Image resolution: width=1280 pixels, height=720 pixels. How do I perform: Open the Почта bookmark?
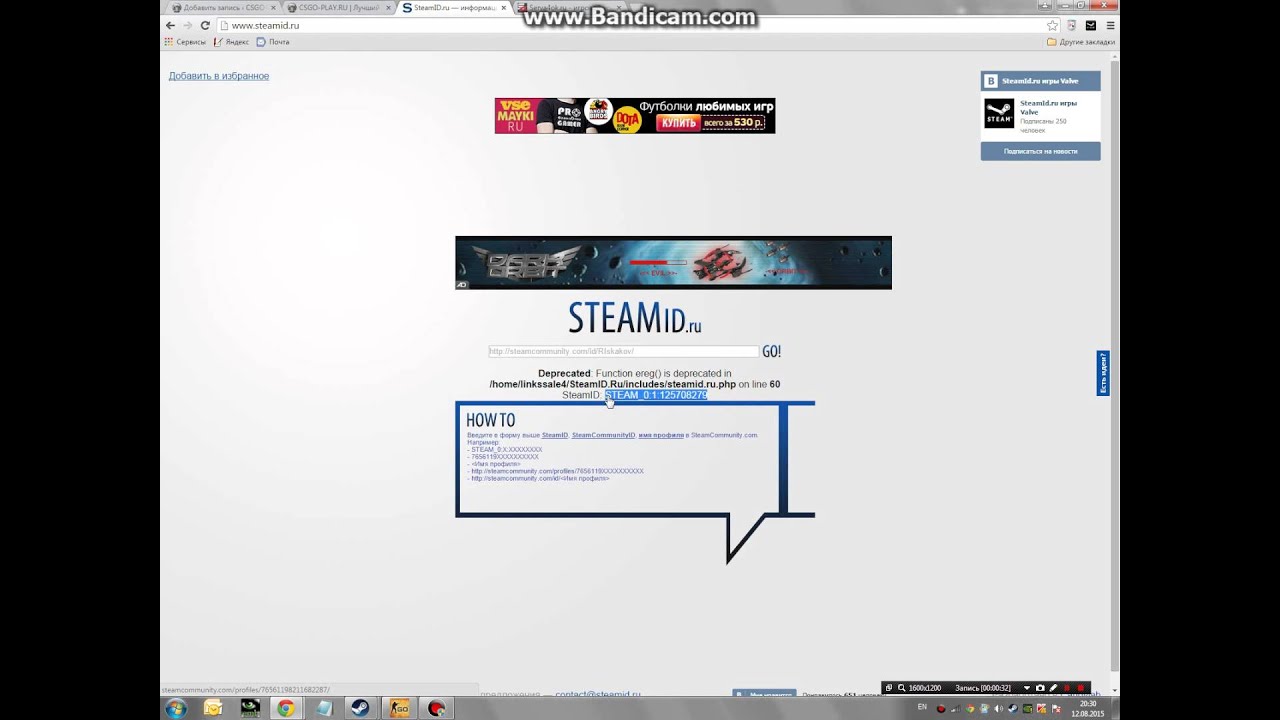pos(273,42)
